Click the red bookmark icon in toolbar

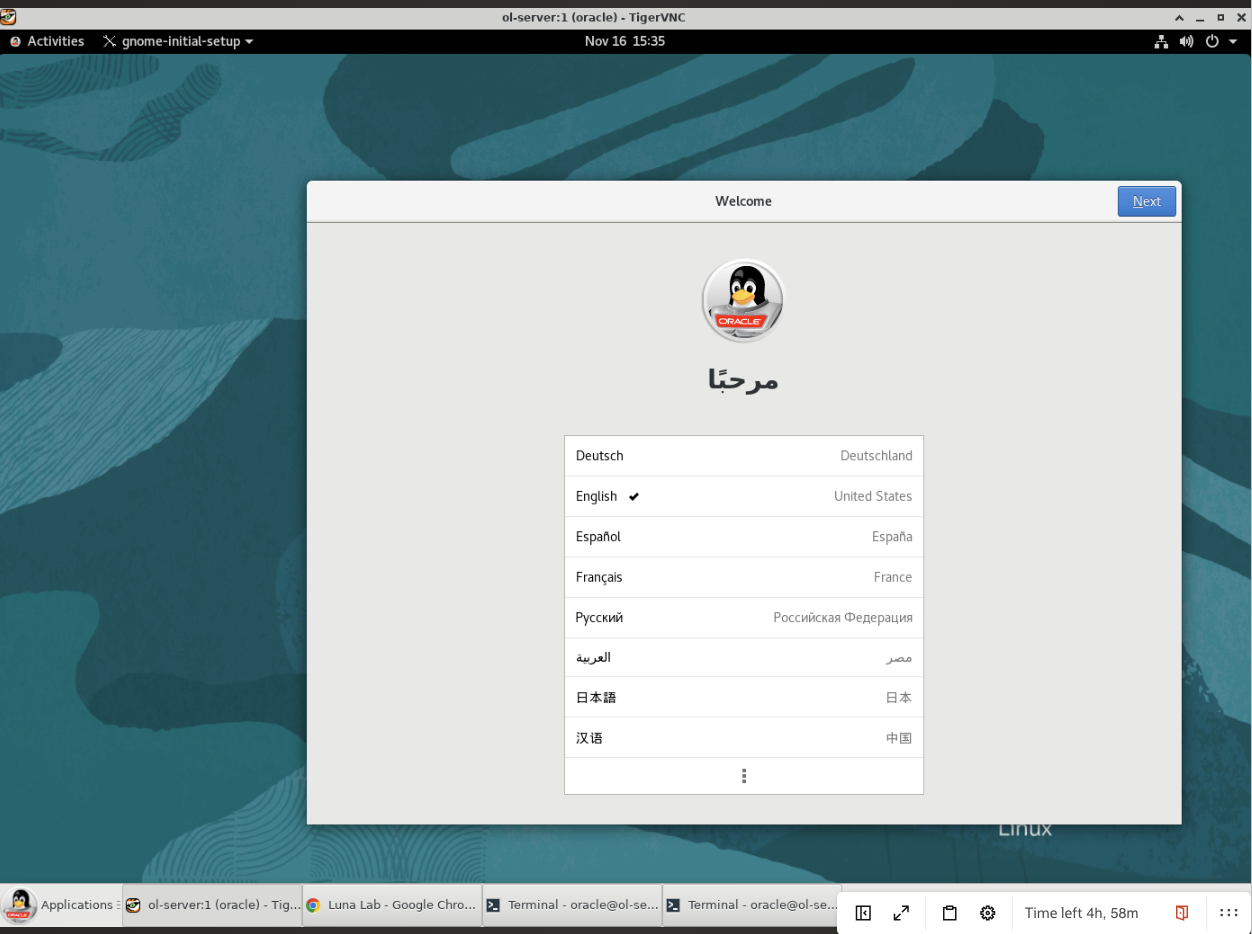(x=1182, y=913)
